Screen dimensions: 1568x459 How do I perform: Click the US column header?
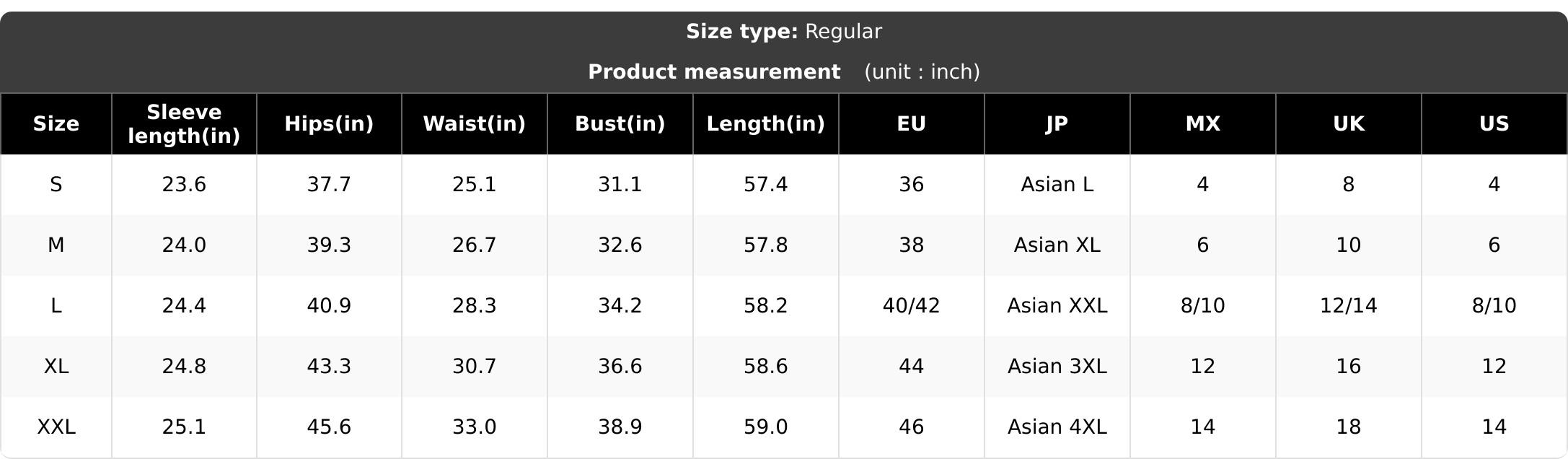click(1494, 124)
